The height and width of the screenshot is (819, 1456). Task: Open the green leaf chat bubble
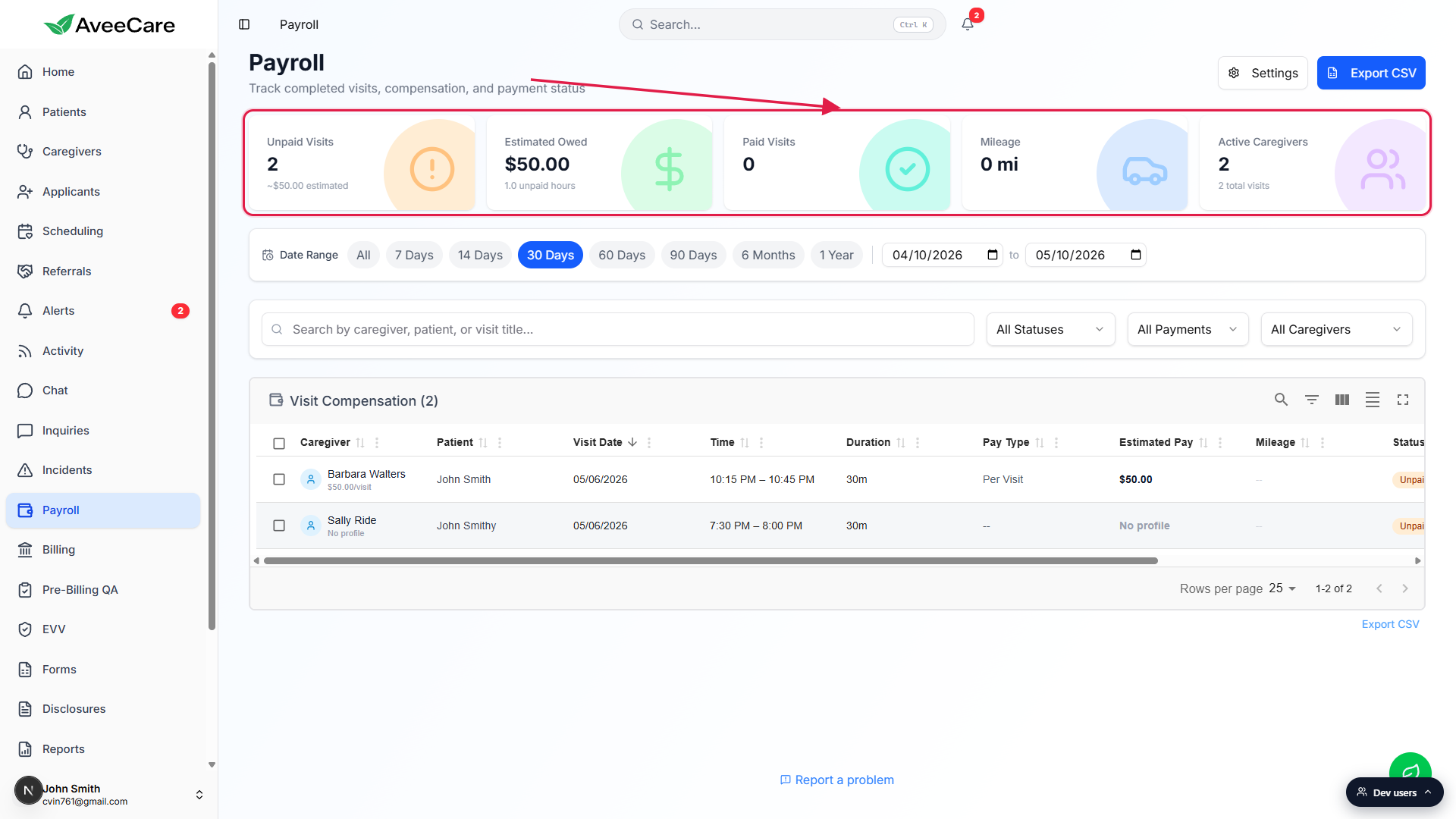(x=1410, y=770)
